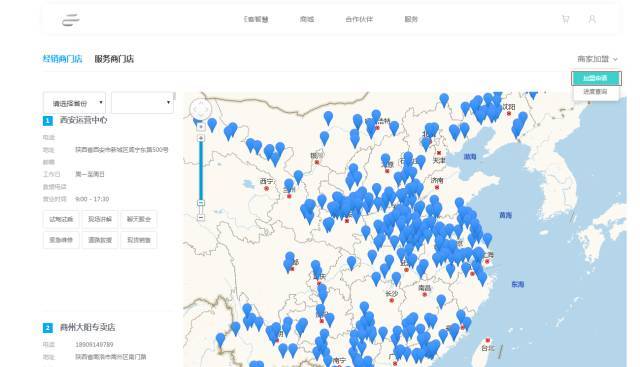Image resolution: width=640 pixels, height=367 pixels.
Task: Open the 西安运营中心 store entry
Action: coord(84,120)
